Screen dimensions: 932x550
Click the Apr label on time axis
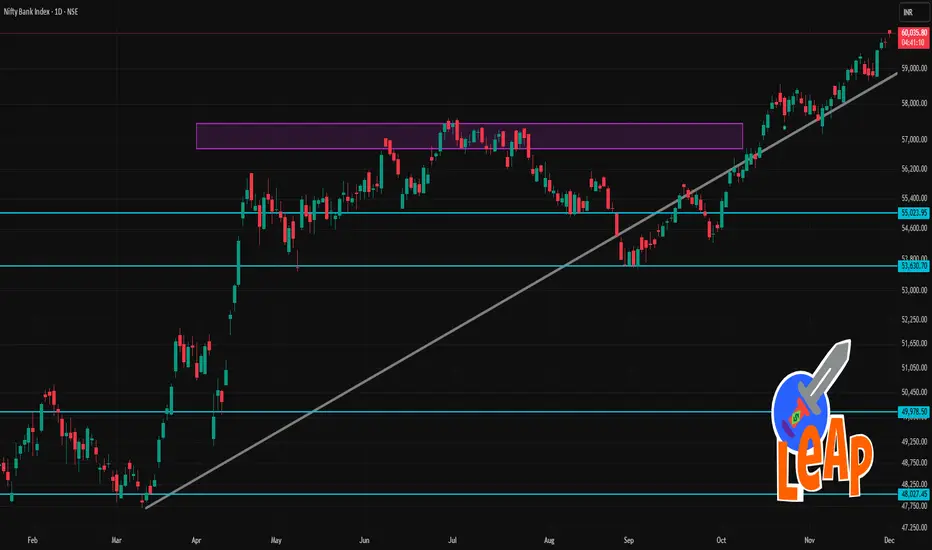click(x=196, y=540)
